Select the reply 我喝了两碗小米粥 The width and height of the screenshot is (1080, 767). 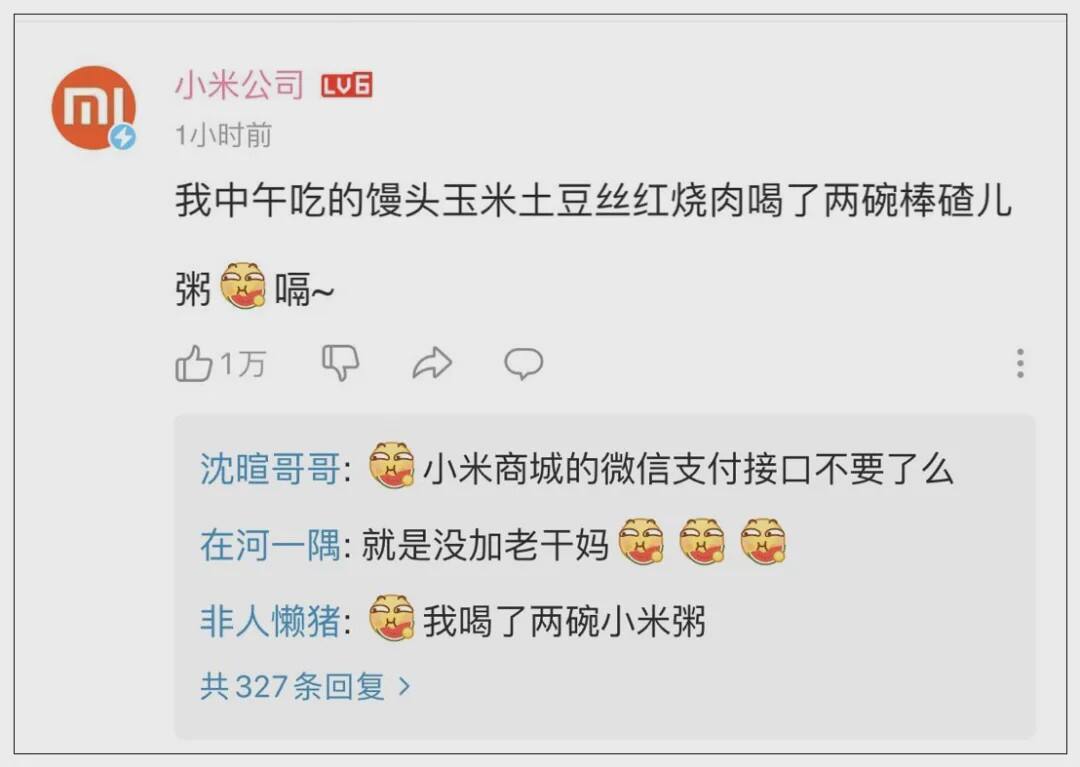tap(453, 619)
